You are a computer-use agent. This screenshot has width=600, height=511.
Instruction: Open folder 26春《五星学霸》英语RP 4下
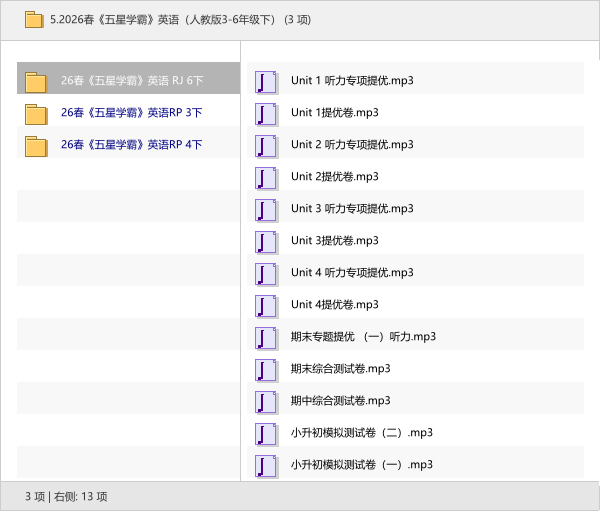coord(131,145)
